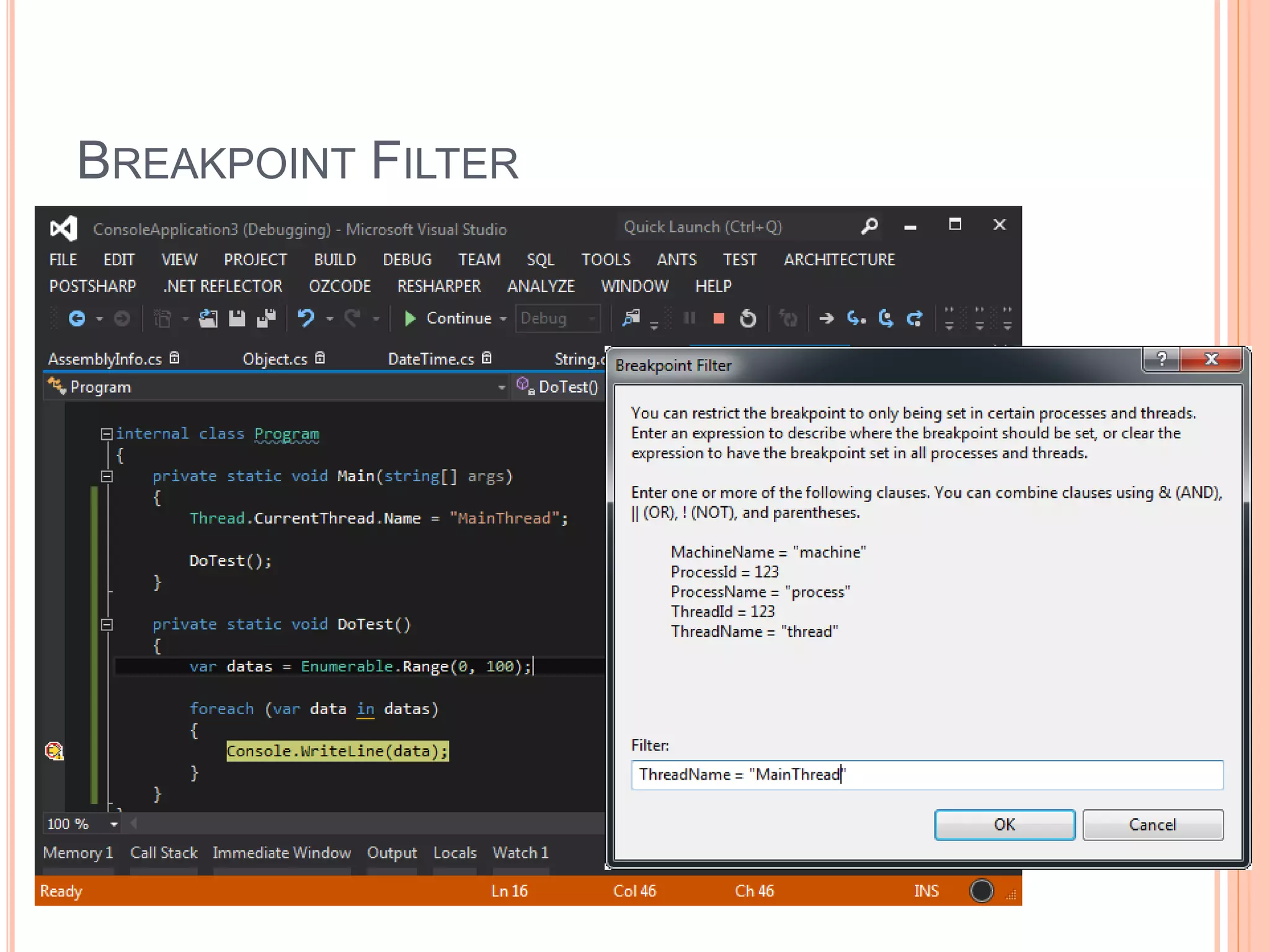Switch to the AssemblyInfo.cs tab
Screen dimensions: 1270x952
point(105,359)
